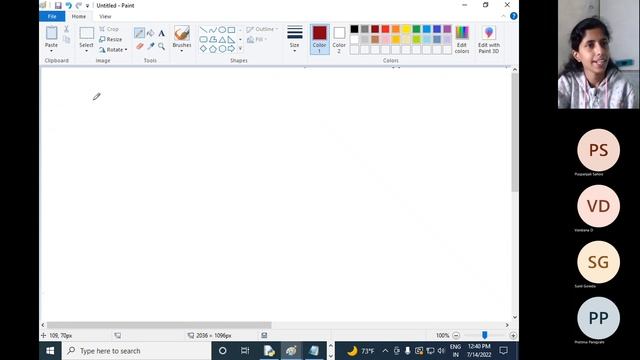This screenshot has height=360, width=640.
Task: Open the shape Fill dropdown
Action: tap(257, 40)
